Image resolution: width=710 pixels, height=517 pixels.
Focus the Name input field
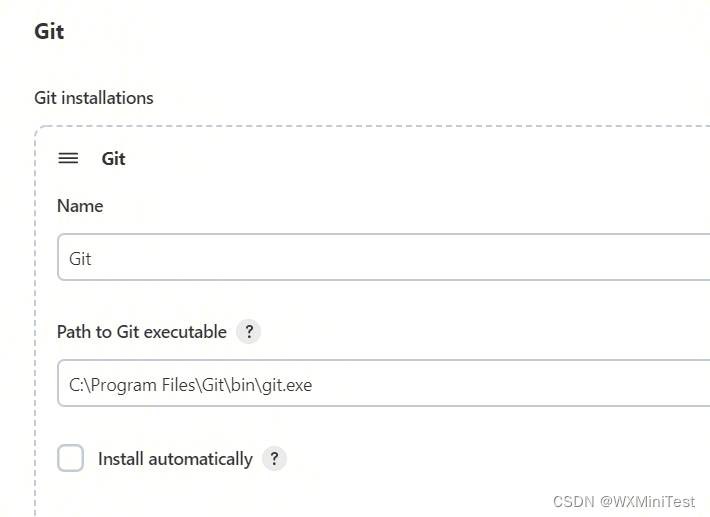pyautogui.click(x=383, y=257)
